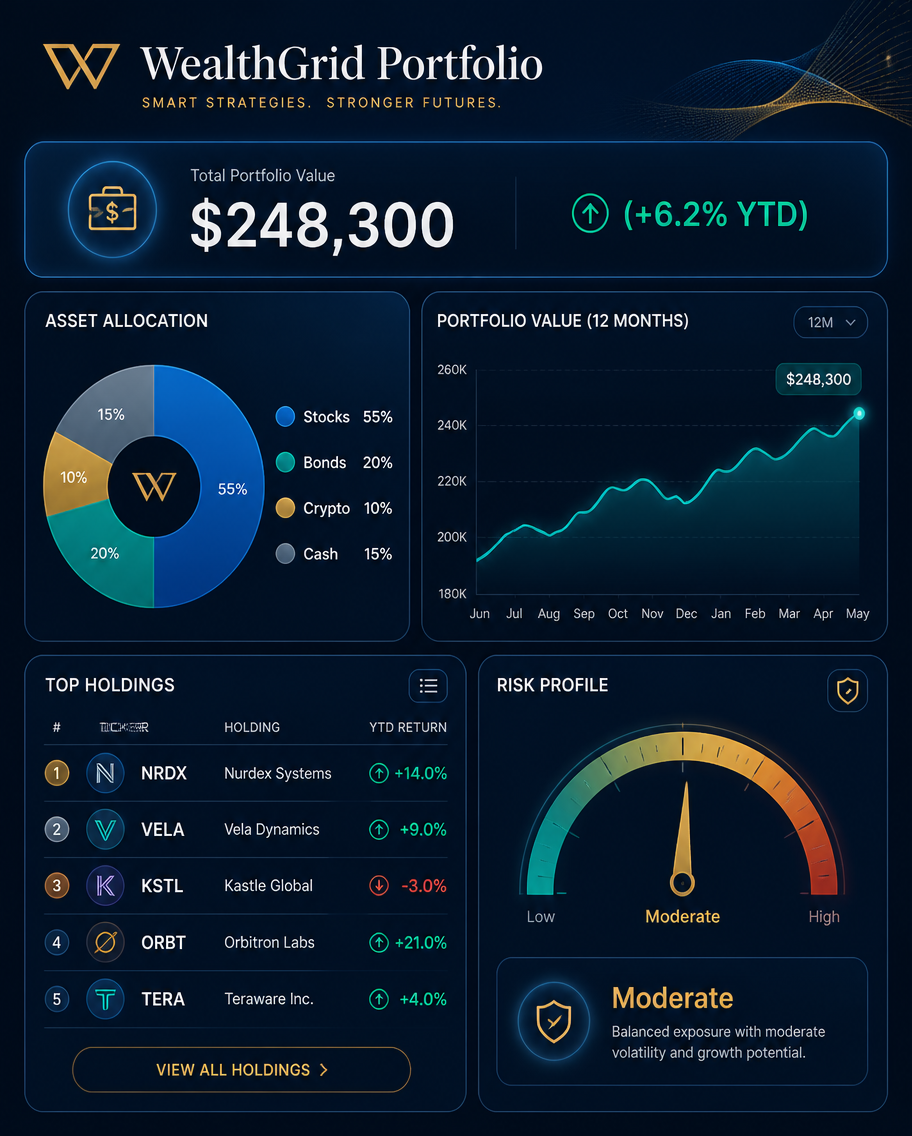Click the ORBT ticker symbol text
Viewport: 912px width, 1136px height.
coord(163,943)
